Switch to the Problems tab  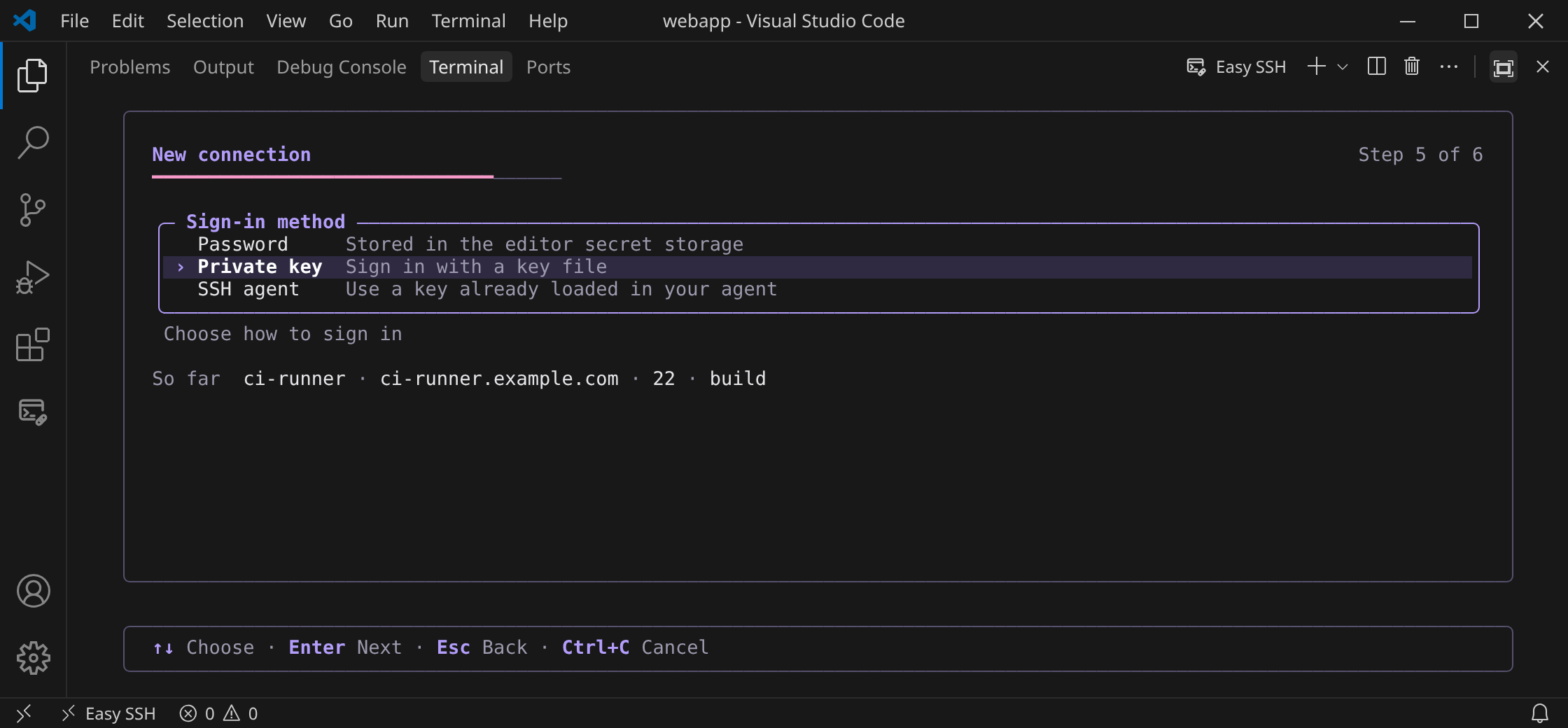point(130,67)
